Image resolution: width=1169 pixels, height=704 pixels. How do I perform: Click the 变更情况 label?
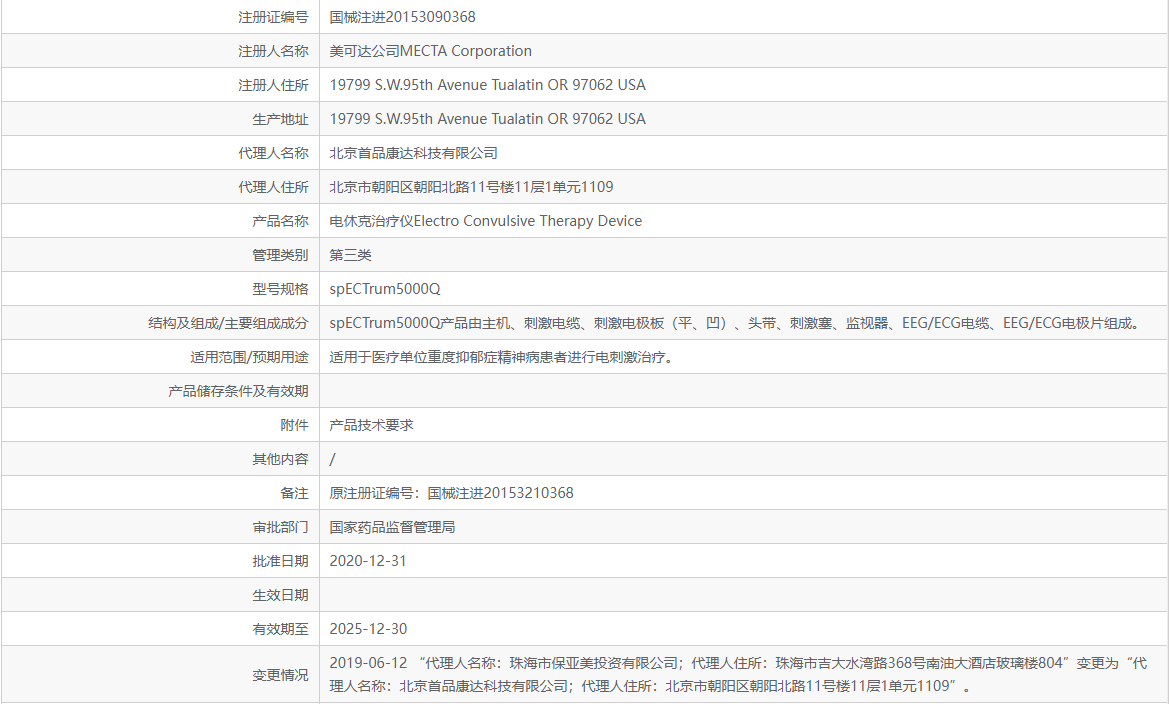tap(280, 675)
